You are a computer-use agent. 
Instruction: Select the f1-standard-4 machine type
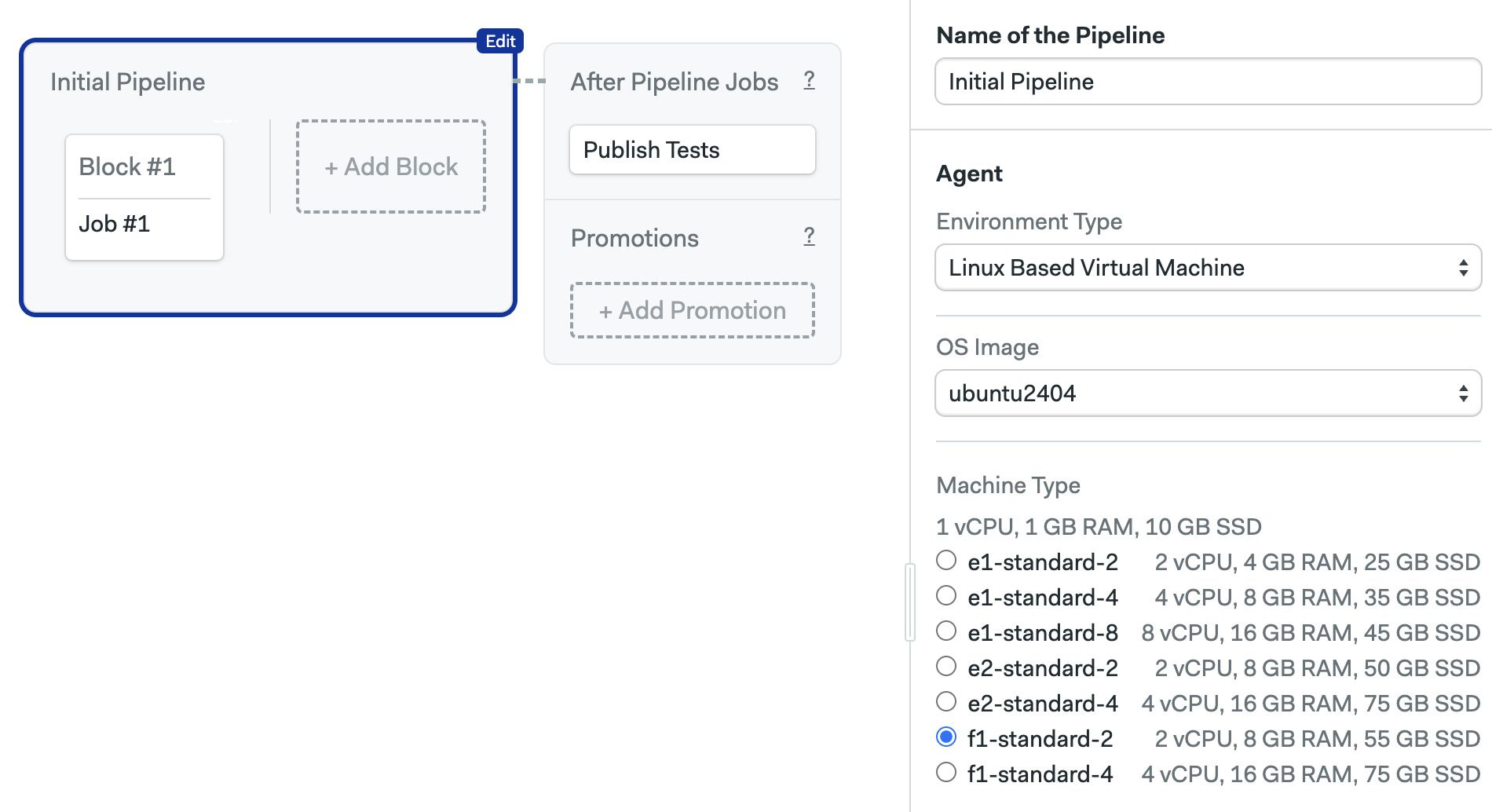coord(946,772)
